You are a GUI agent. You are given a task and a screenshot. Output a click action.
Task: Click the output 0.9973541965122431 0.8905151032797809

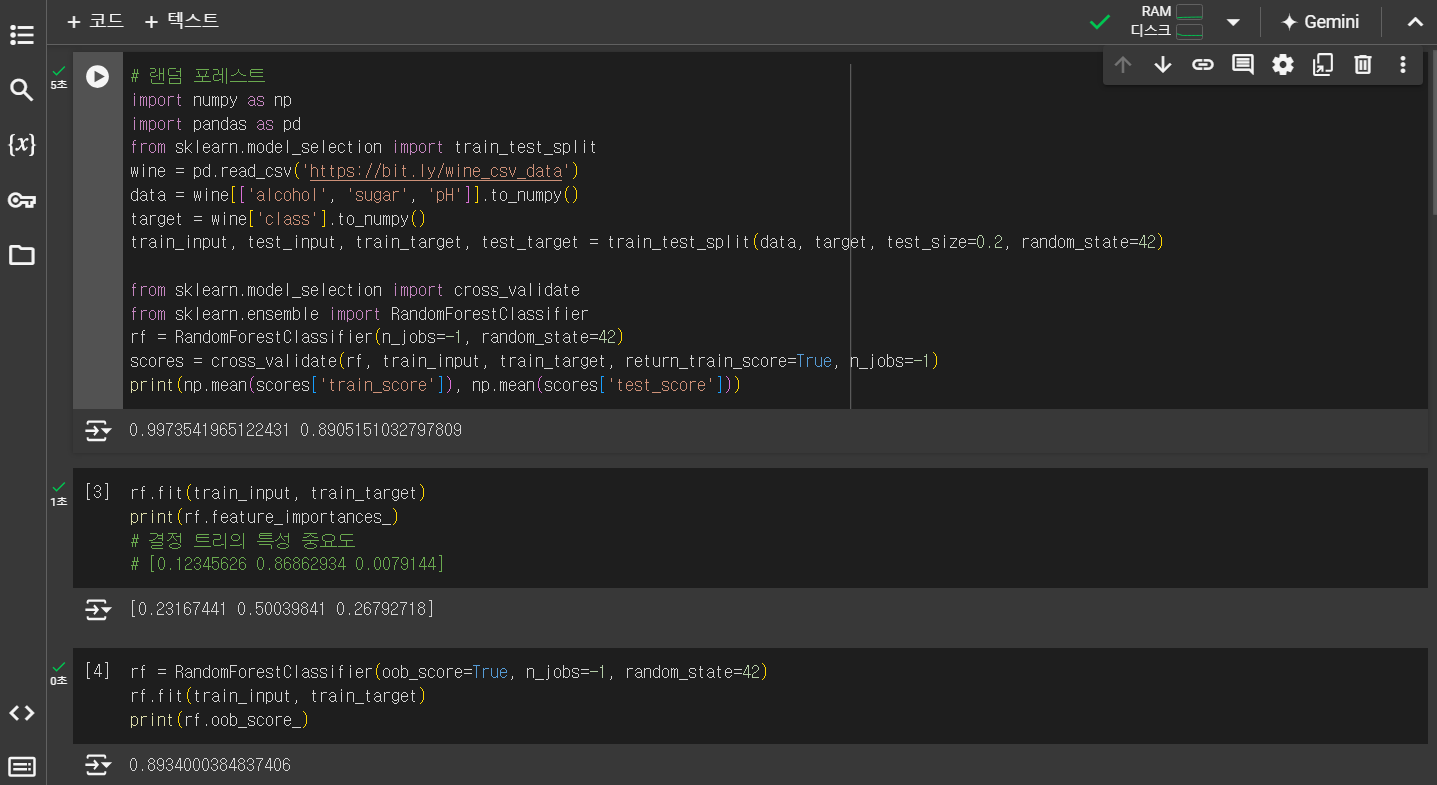[296, 431]
